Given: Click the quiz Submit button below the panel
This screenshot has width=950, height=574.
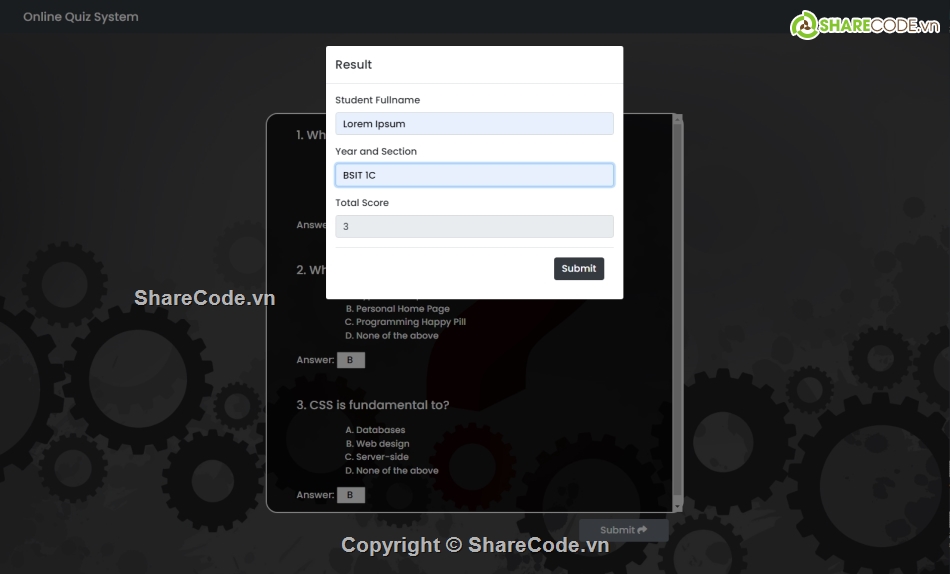Looking at the screenshot, I should (x=623, y=530).
